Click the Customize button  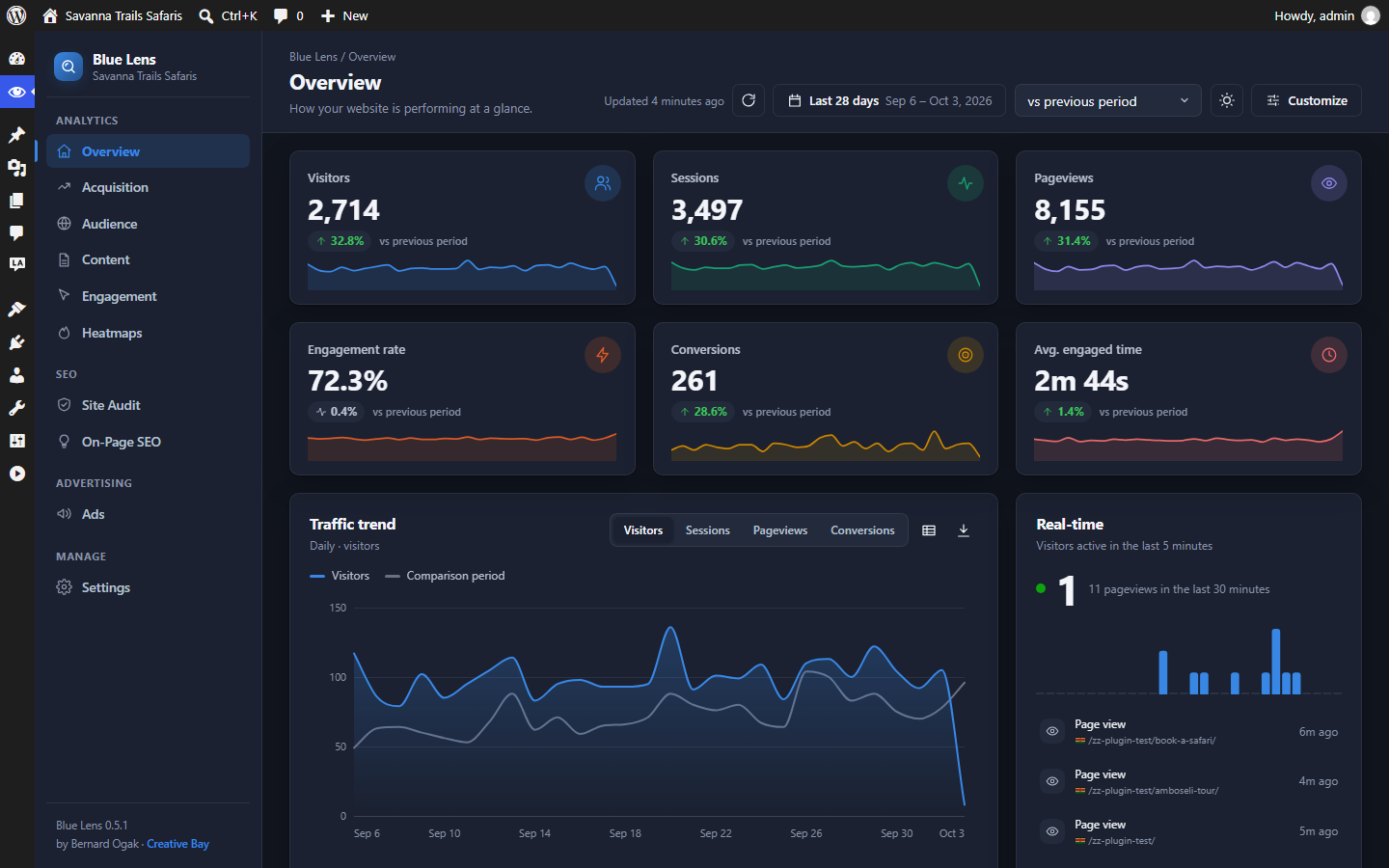click(x=1306, y=100)
